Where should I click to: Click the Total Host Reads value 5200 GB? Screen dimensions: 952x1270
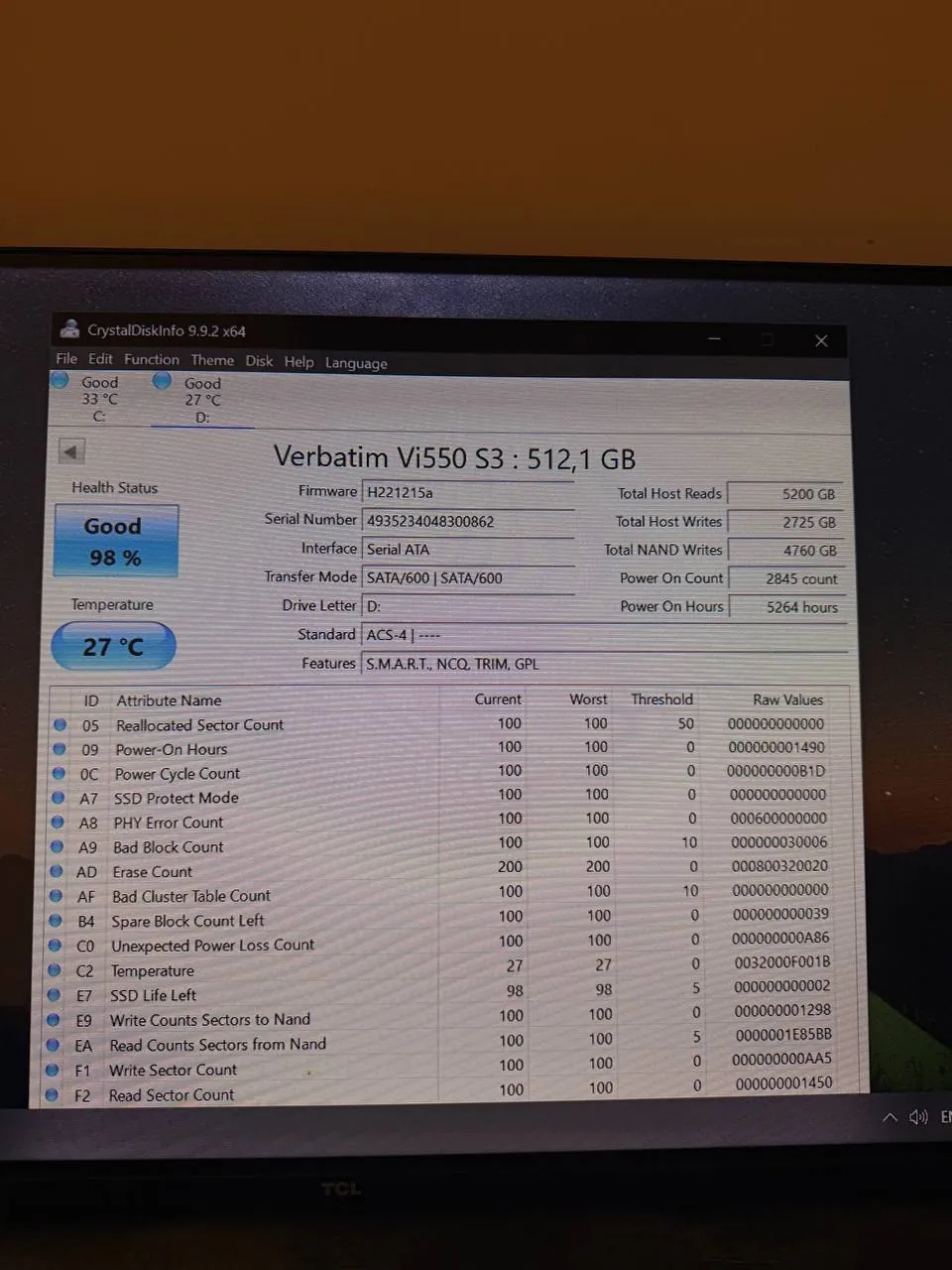[785, 493]
